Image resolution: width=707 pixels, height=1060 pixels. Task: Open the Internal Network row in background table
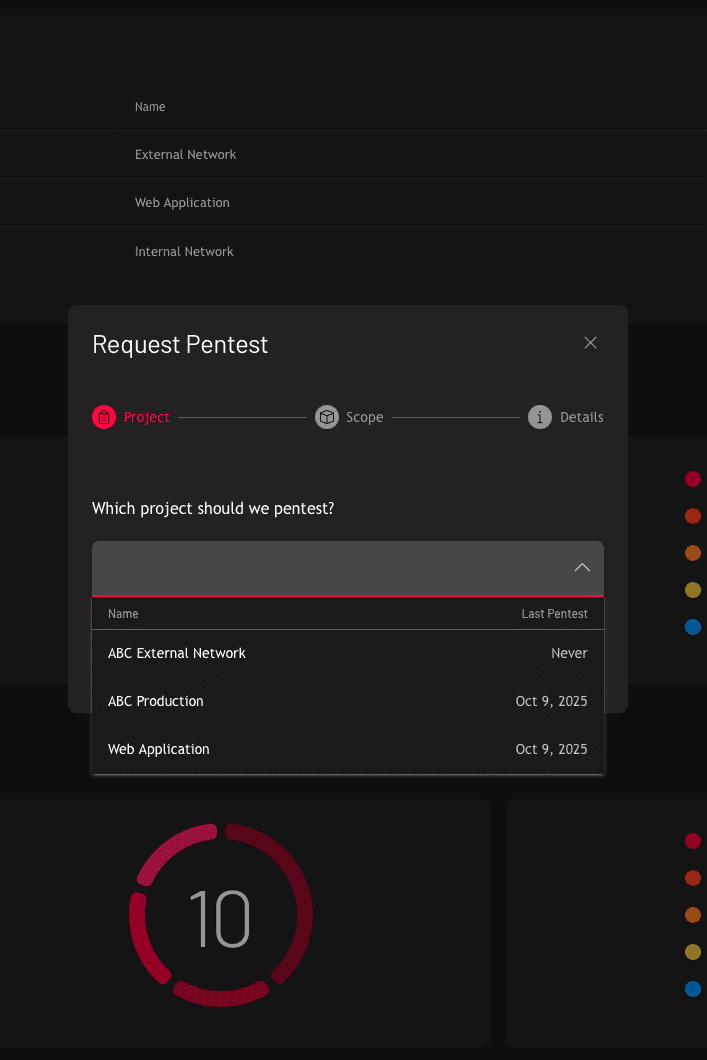coord(184,252)
